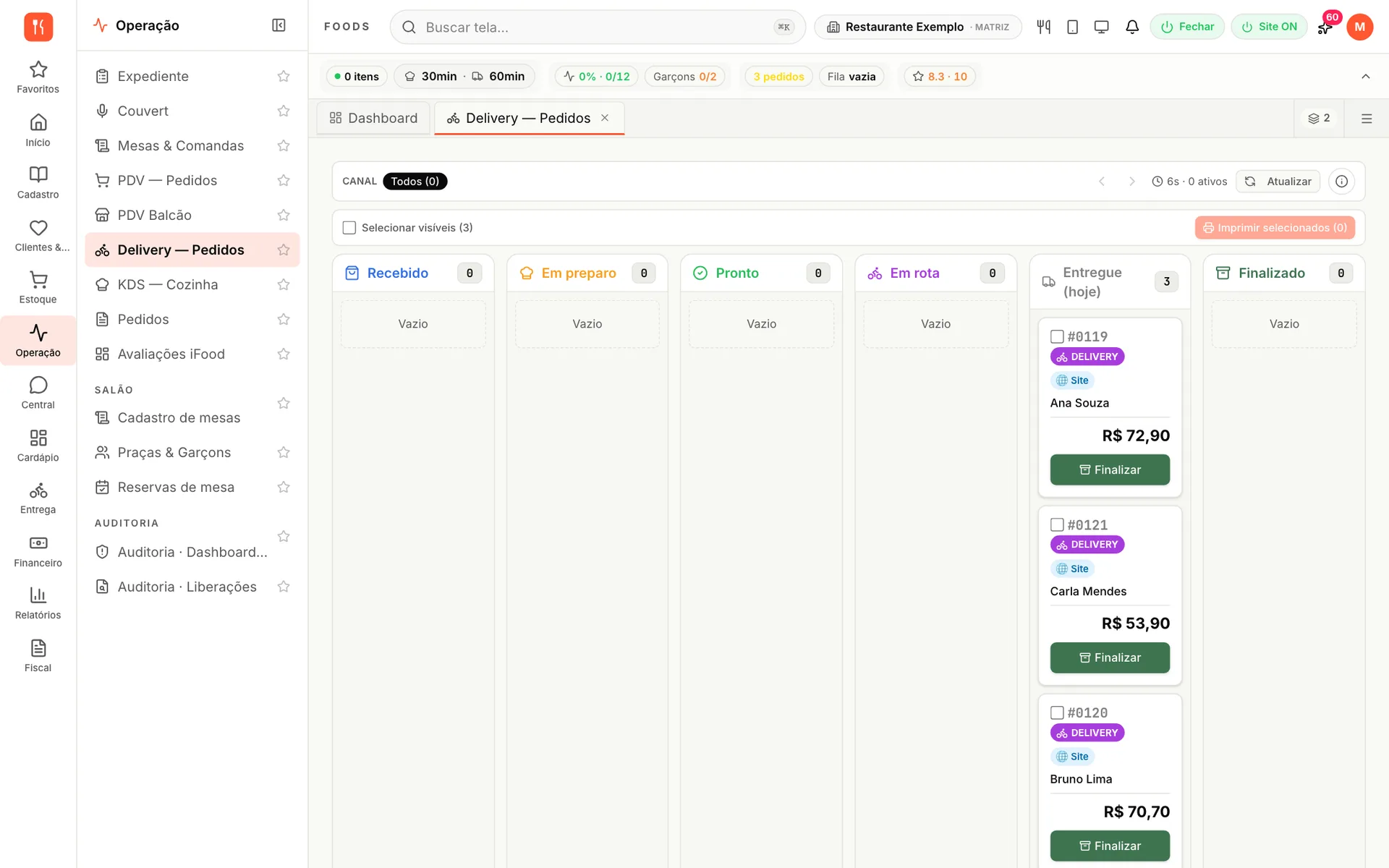Select order #0119 checkbox
1389x868 pixels.
coord(1057,336)
